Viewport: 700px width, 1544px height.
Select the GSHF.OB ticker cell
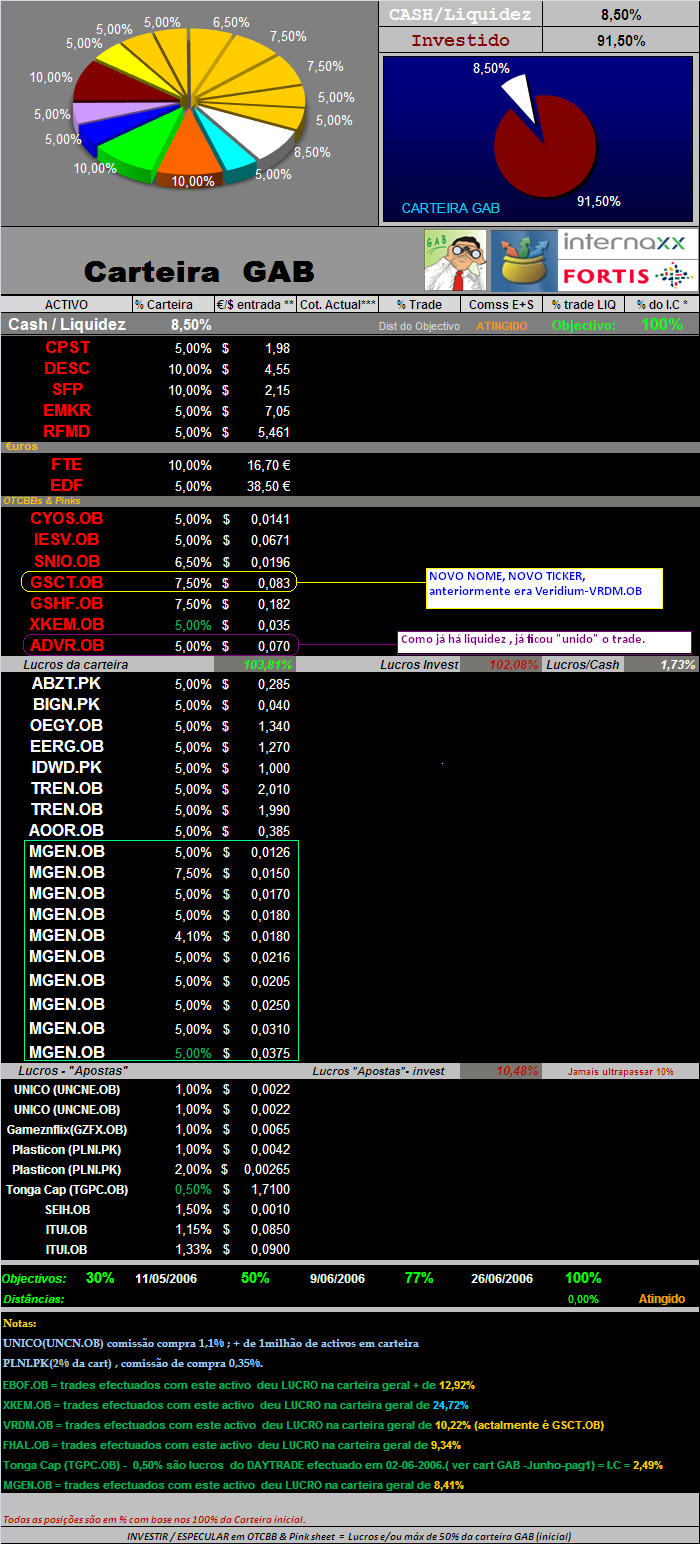tap(67, 603)
